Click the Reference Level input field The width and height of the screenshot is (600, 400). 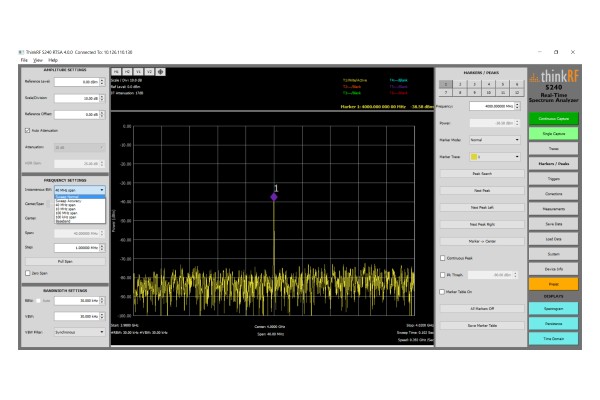coord(77,82)
